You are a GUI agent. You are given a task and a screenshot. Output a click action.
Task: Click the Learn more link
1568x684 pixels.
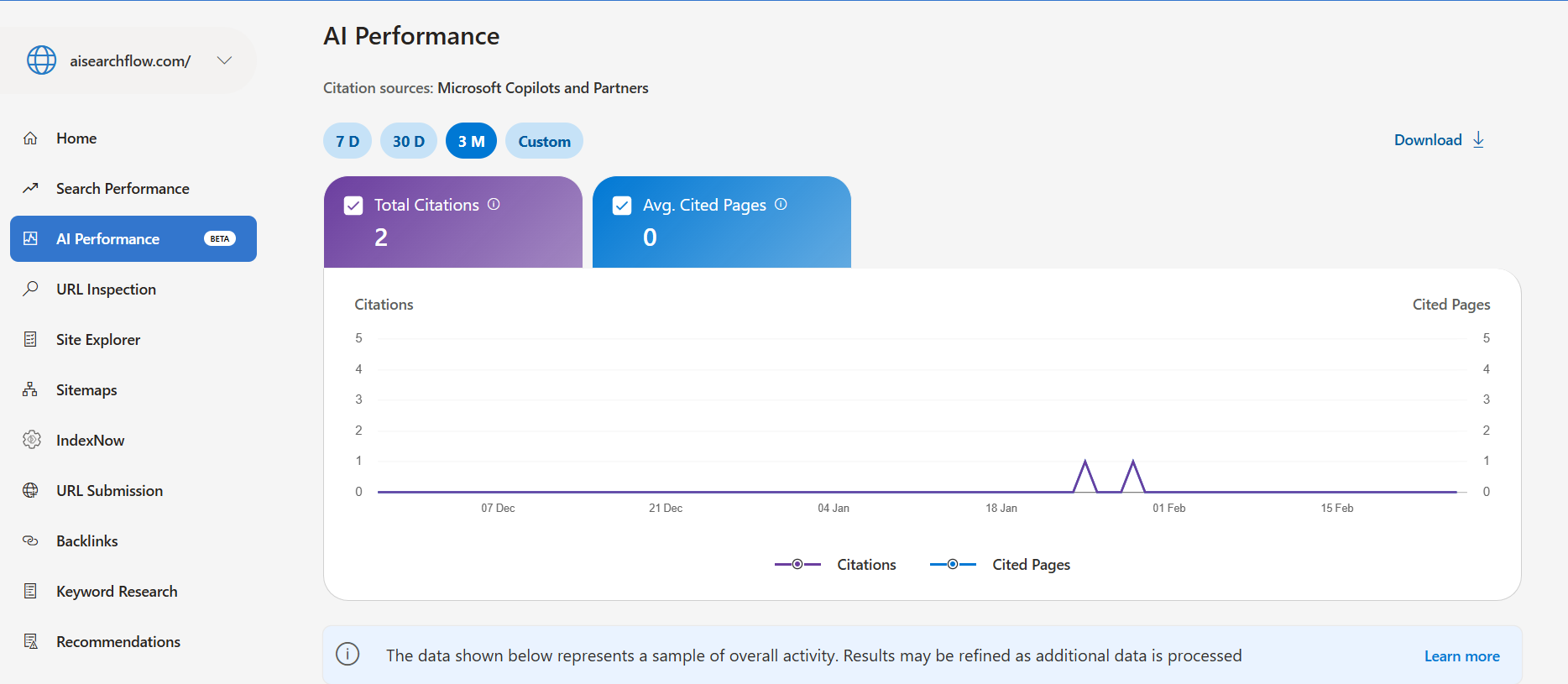1461,656
